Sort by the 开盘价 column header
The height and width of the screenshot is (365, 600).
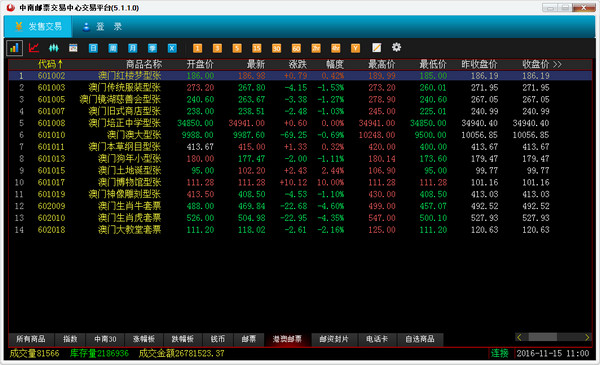200,64
